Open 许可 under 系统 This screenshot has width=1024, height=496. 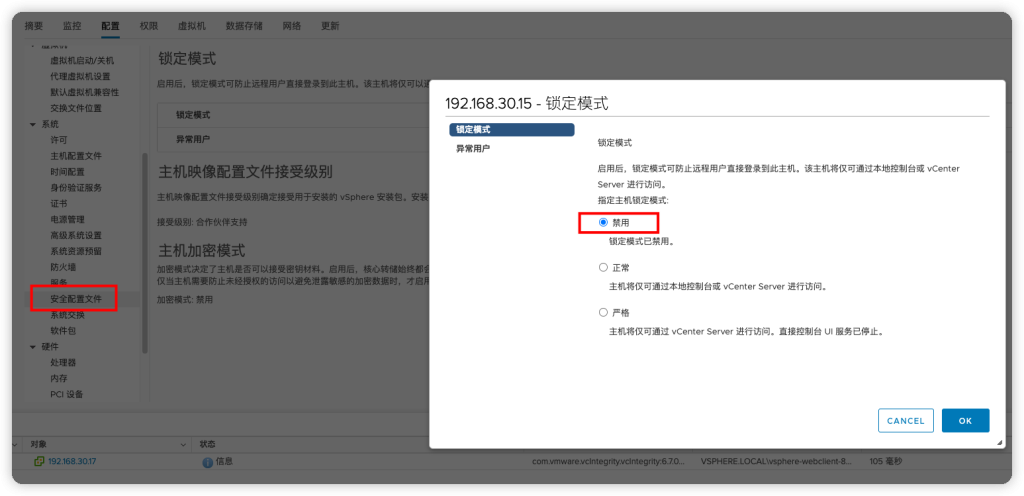(x=59, y=140)
